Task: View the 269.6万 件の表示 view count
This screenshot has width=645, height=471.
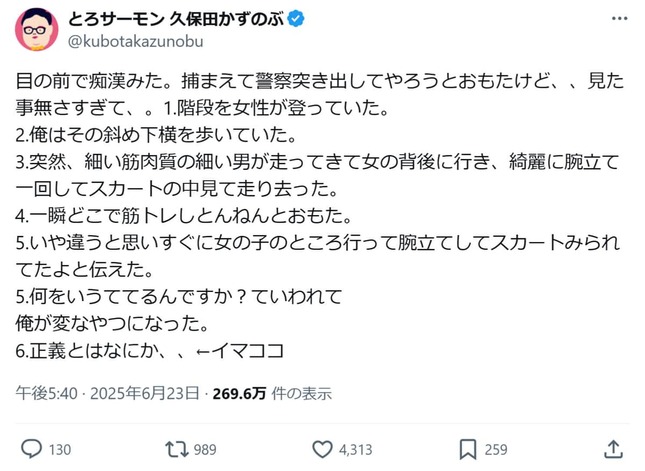Action: 271,394
